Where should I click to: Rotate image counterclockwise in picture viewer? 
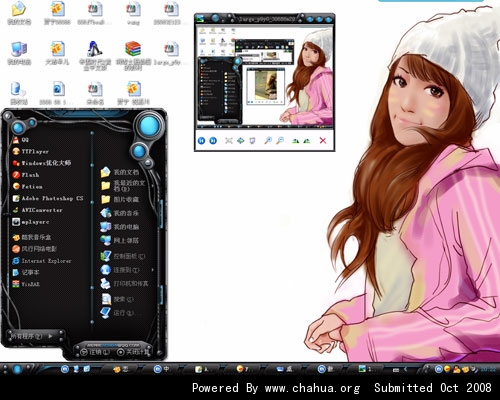[307, 141]
